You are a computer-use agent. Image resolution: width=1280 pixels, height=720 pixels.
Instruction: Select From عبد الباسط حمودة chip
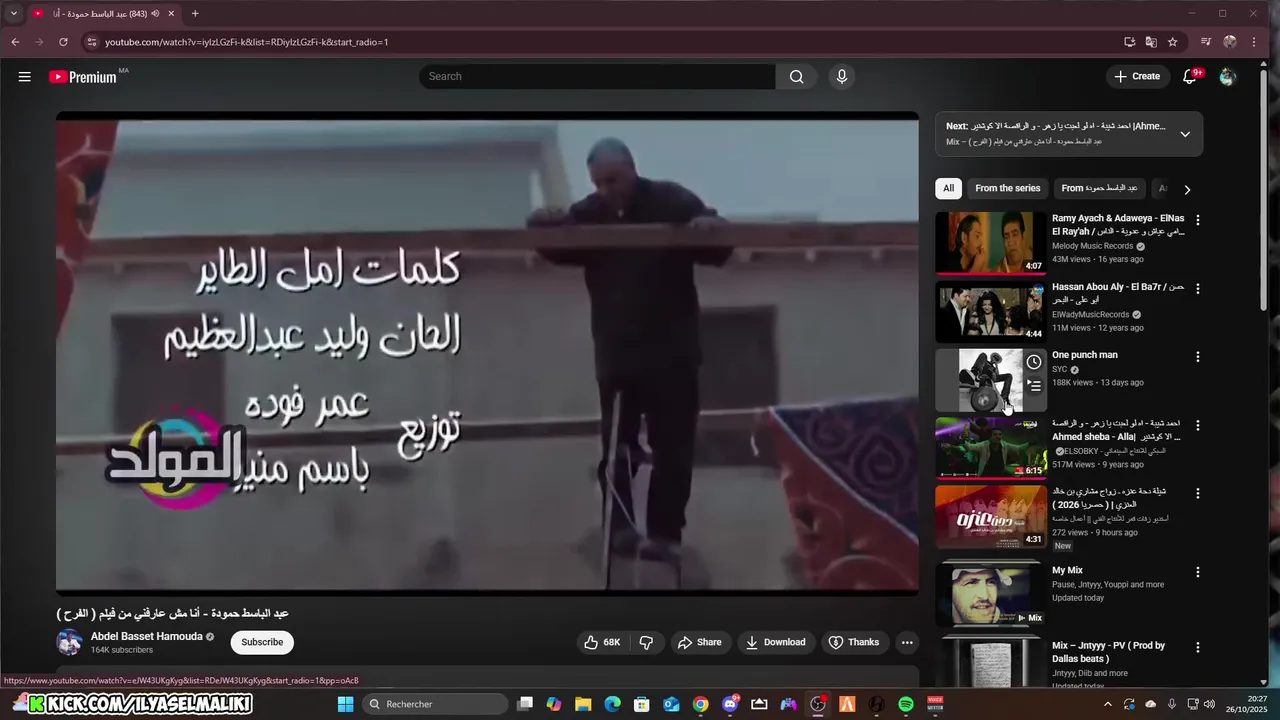tap(1100, 188)
